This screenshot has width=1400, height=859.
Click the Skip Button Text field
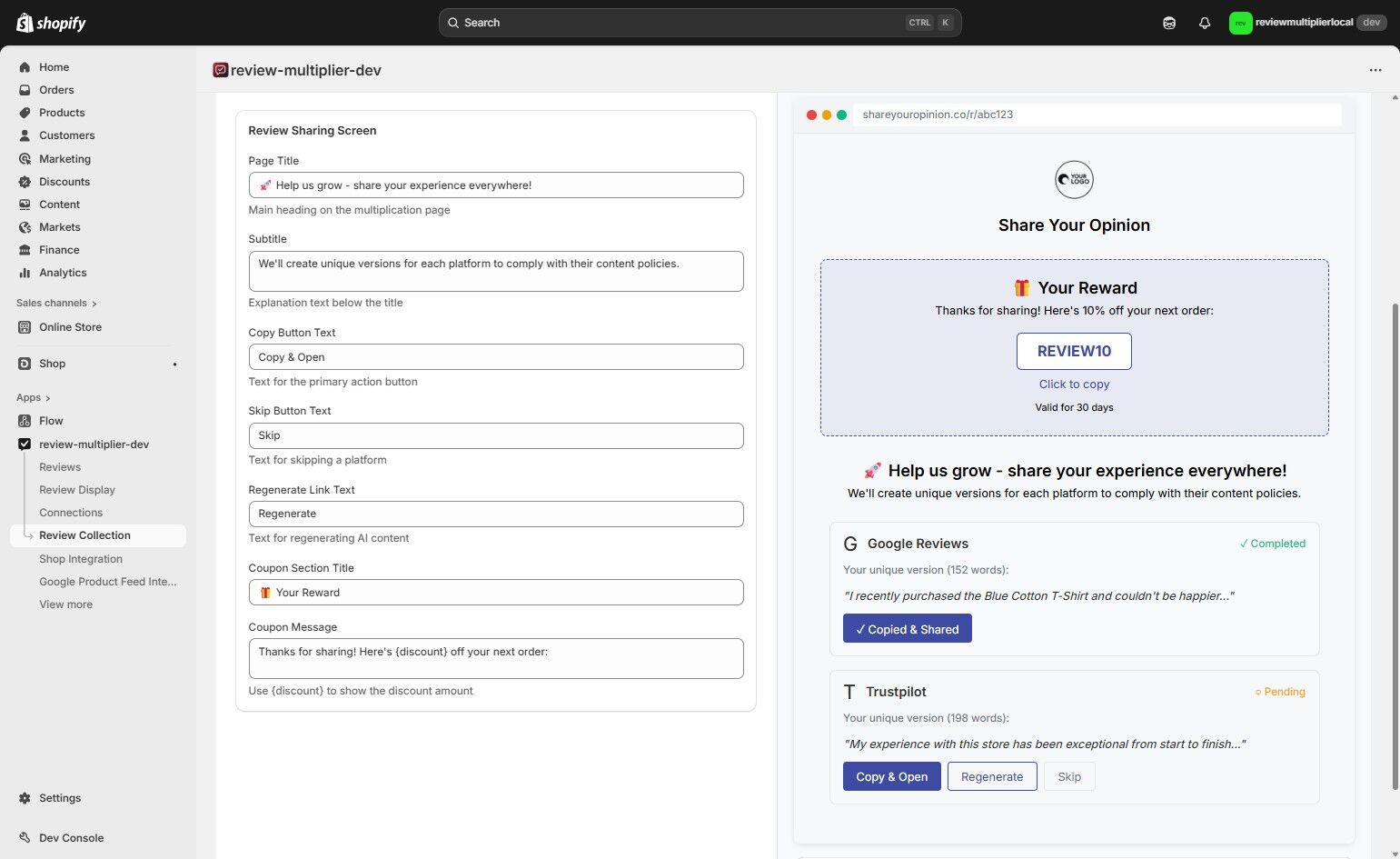[496, 435]
